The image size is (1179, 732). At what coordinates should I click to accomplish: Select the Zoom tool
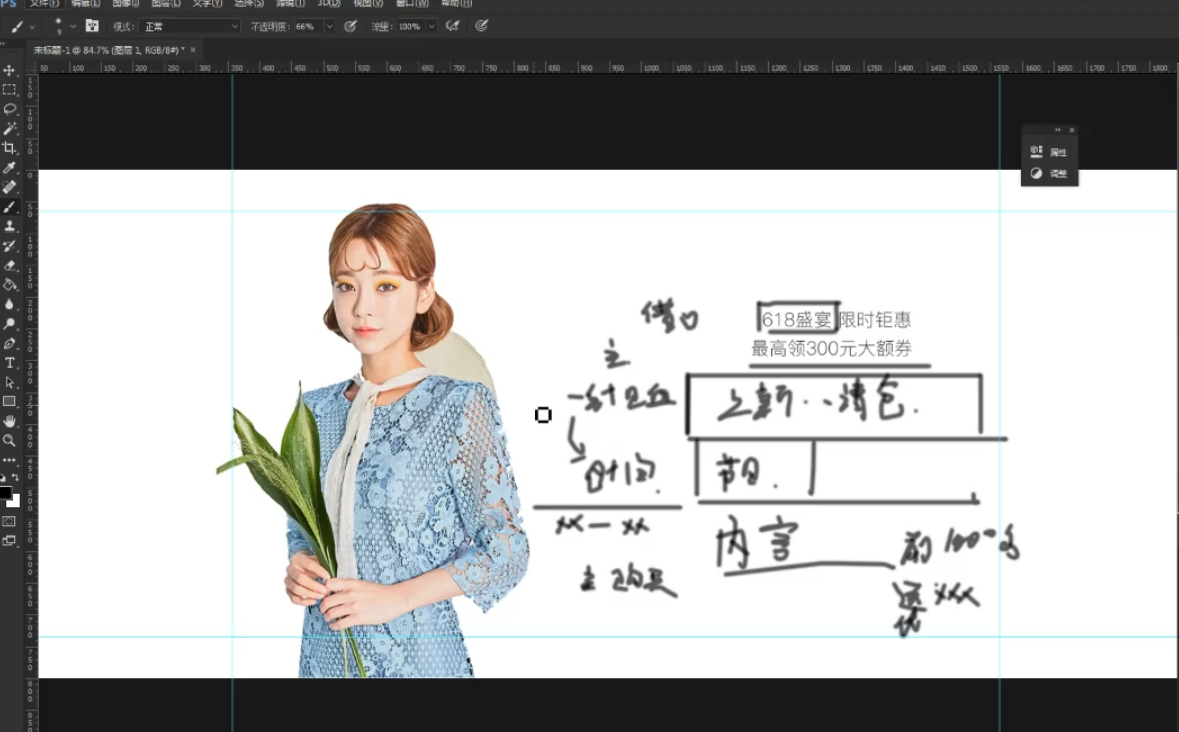(10, 441)
